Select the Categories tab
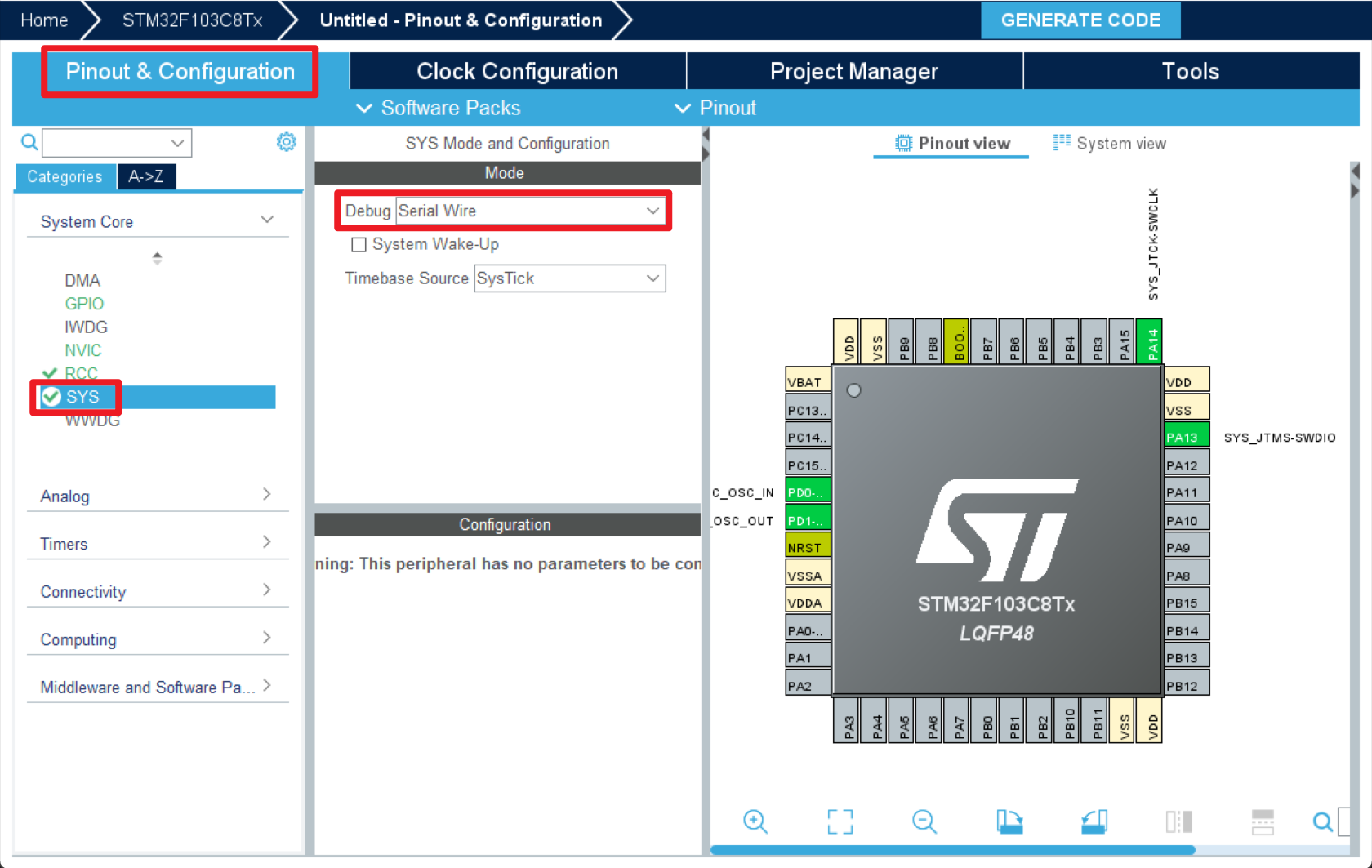Viewport: 1372px width, 868px height. [x=65, y=176]
